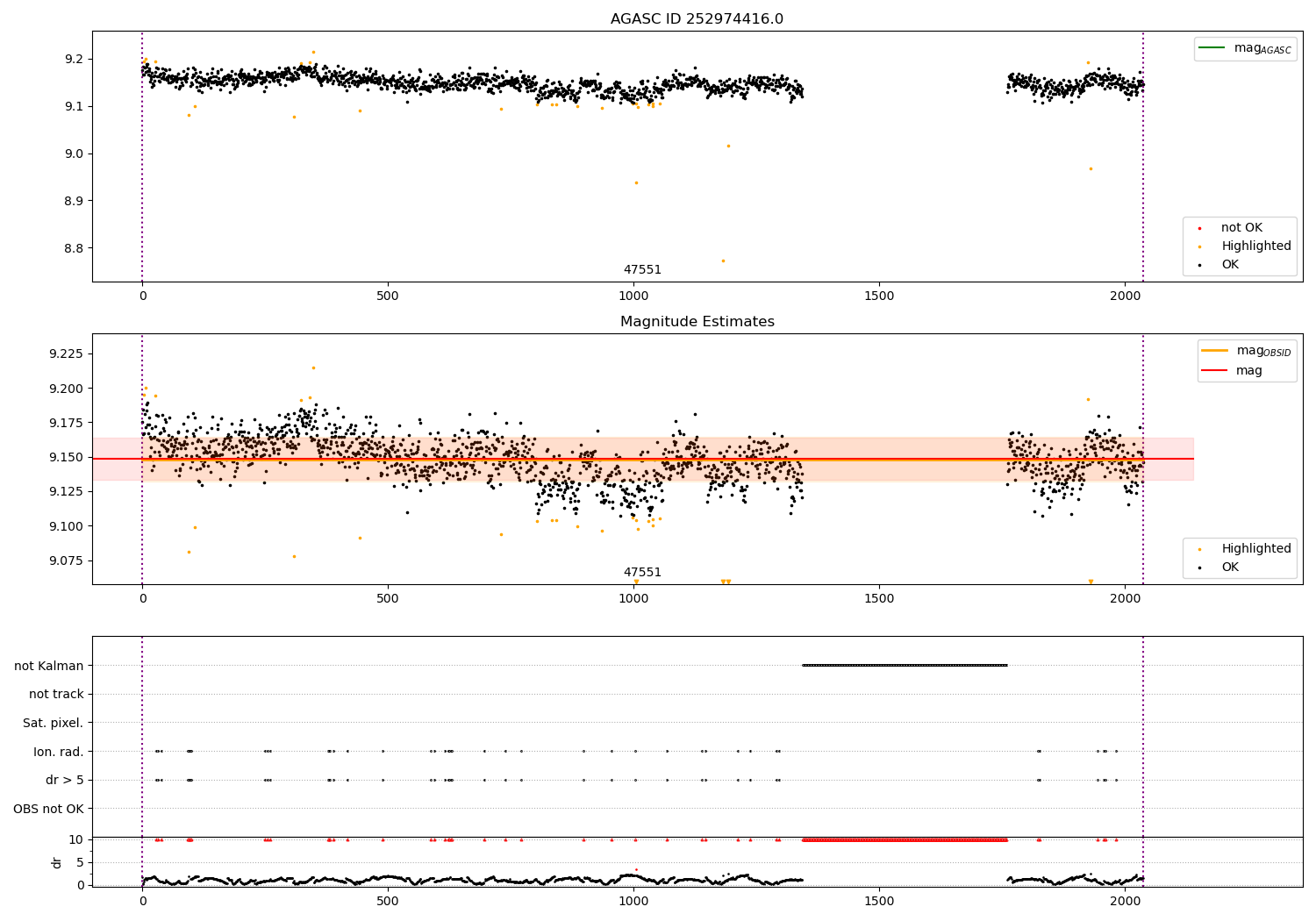Click the highest orange point near 9.215 in Magnitude Estimates
Screen dimensions: 1316x921
pyautogui.click(x=313, y=368)
